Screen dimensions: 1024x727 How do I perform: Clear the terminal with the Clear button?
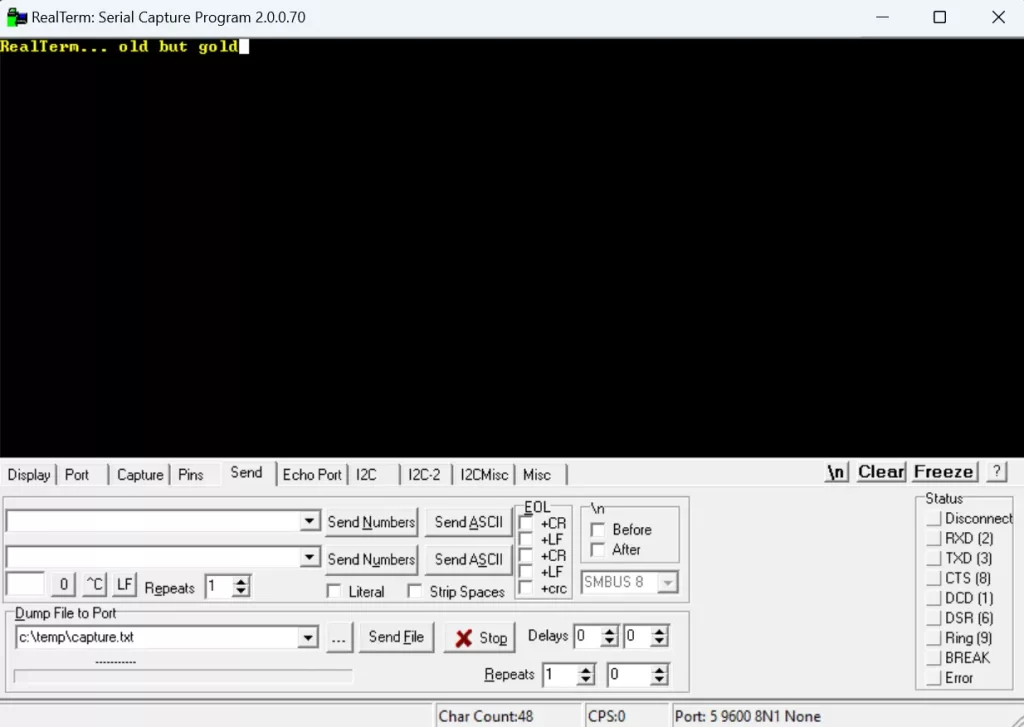[x=881, y=472]
